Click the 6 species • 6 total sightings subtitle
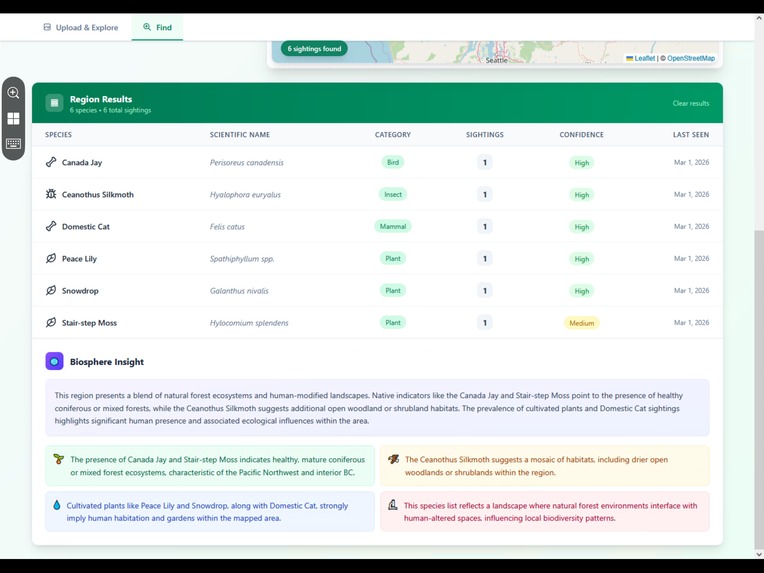The image size is (764, 573). click(x=110, y=111)
